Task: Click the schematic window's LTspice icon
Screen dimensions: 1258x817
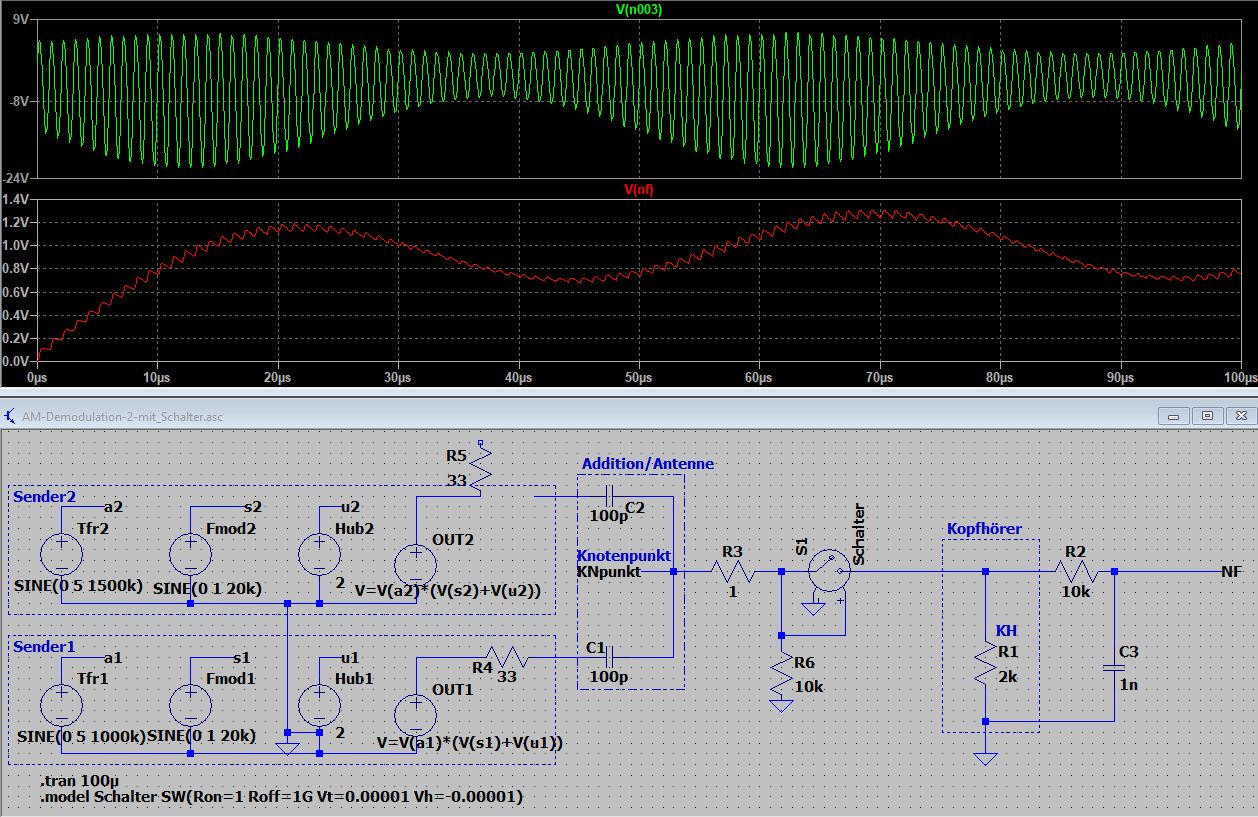Action: [x=10, y=415]
